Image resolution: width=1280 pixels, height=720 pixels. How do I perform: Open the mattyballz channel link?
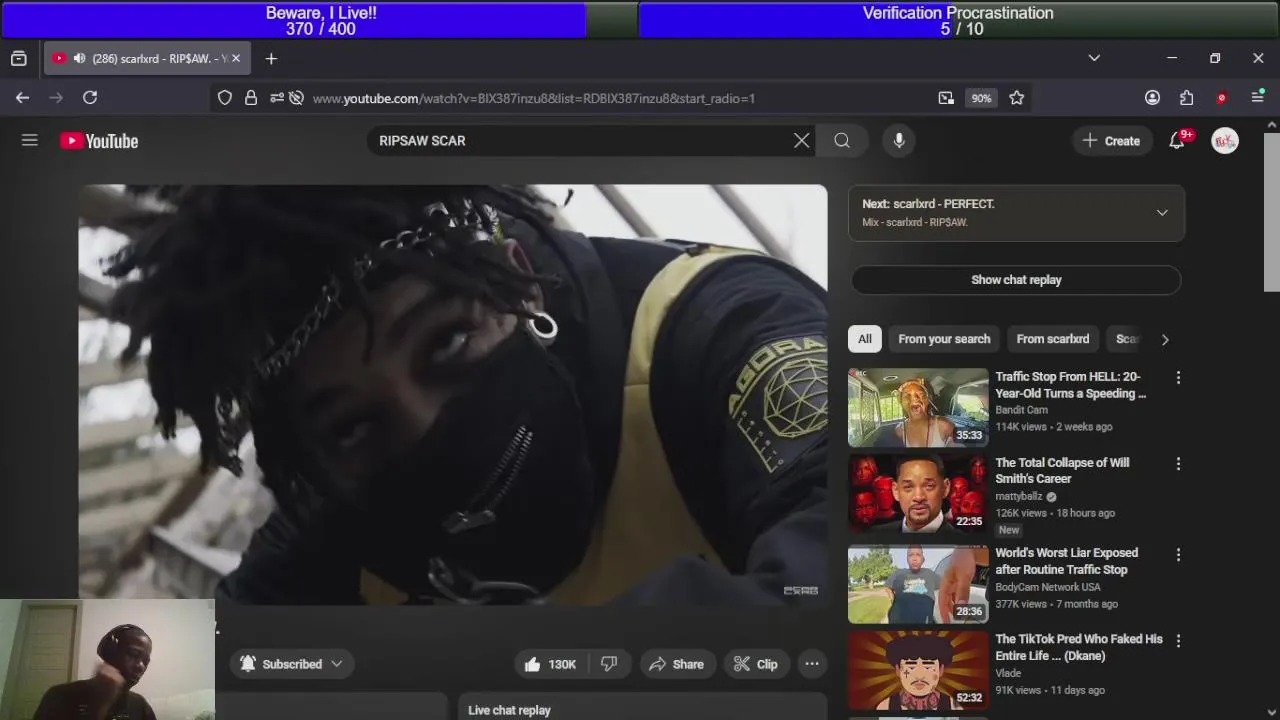tap(1018, 496)
